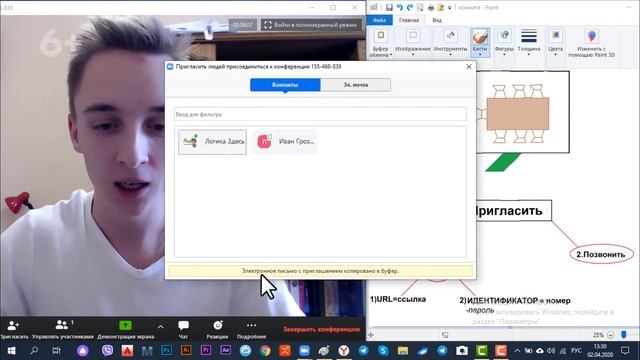This screenshot has height=360, width=640.
Task: Open Task View on the taskbar
Action: [57, 351]
